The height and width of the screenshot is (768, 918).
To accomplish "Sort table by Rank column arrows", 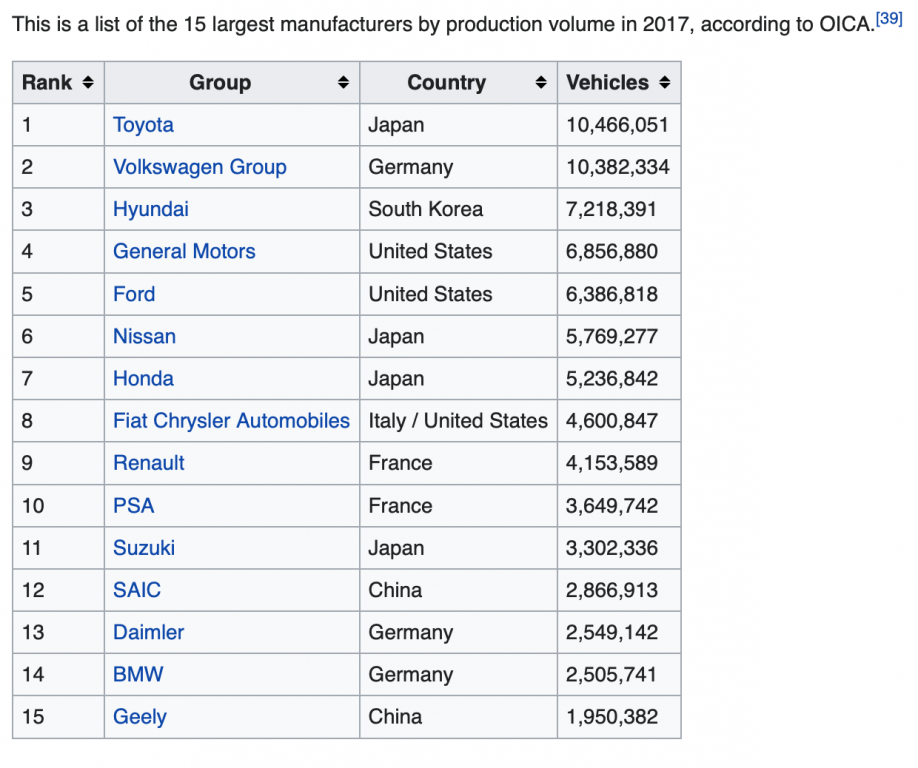I will pos(88,83).
